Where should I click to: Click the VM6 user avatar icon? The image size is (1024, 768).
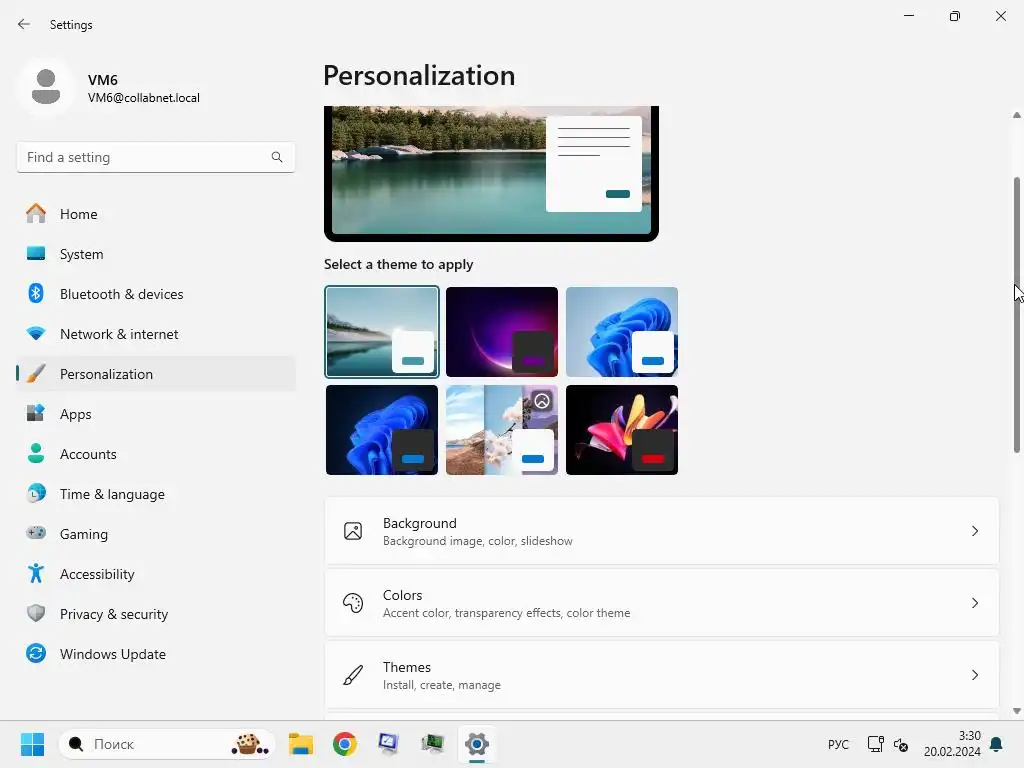pos(46,87)
